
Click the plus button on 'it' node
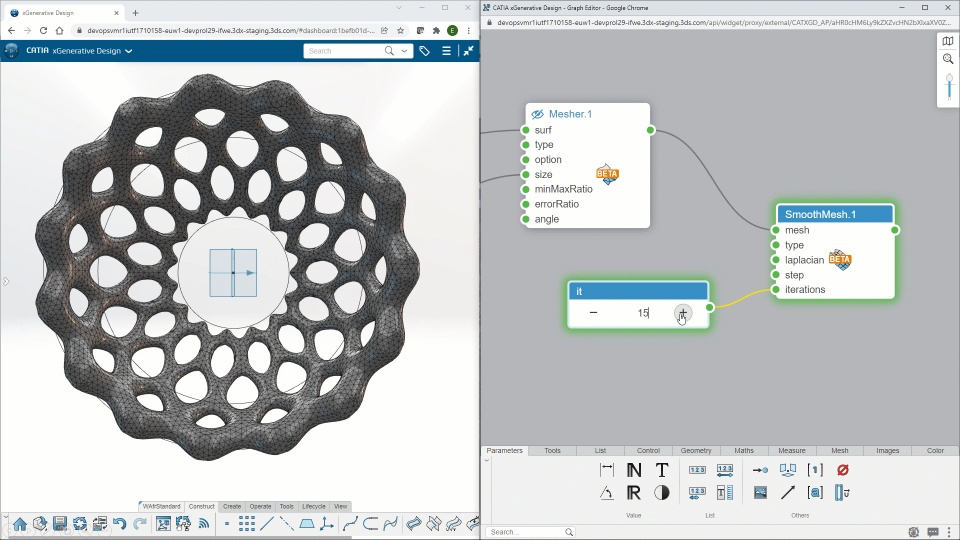click(683, 313)
